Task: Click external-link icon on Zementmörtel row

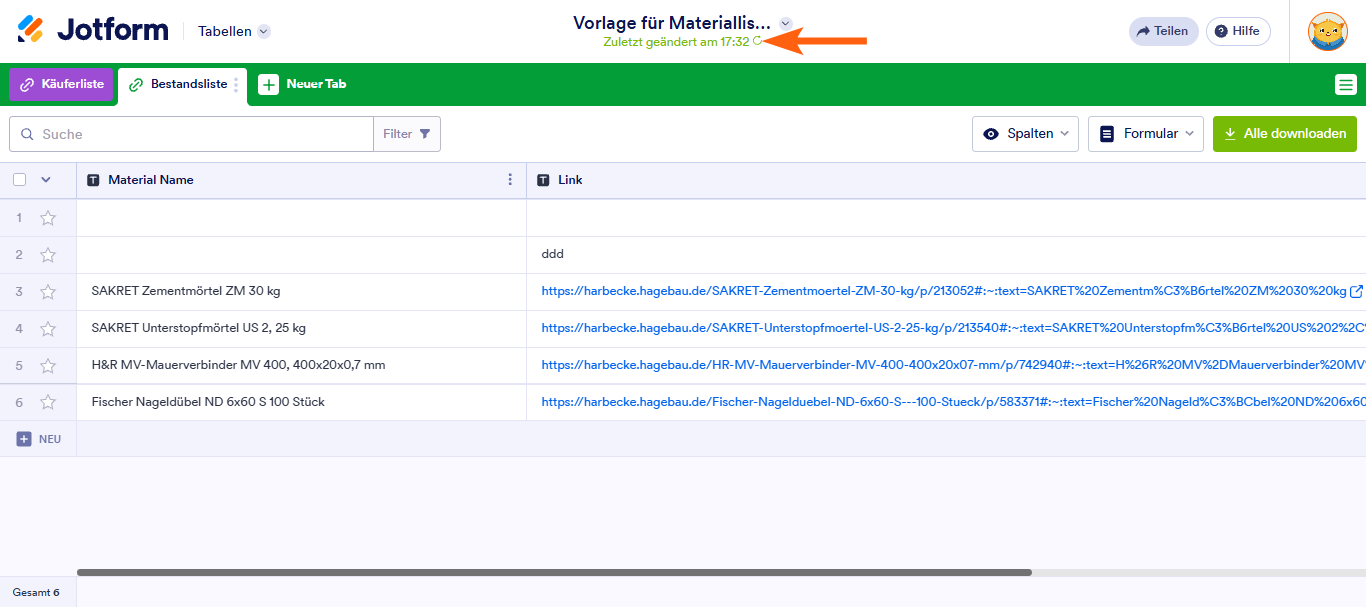Action: (x=1356, y=291)
